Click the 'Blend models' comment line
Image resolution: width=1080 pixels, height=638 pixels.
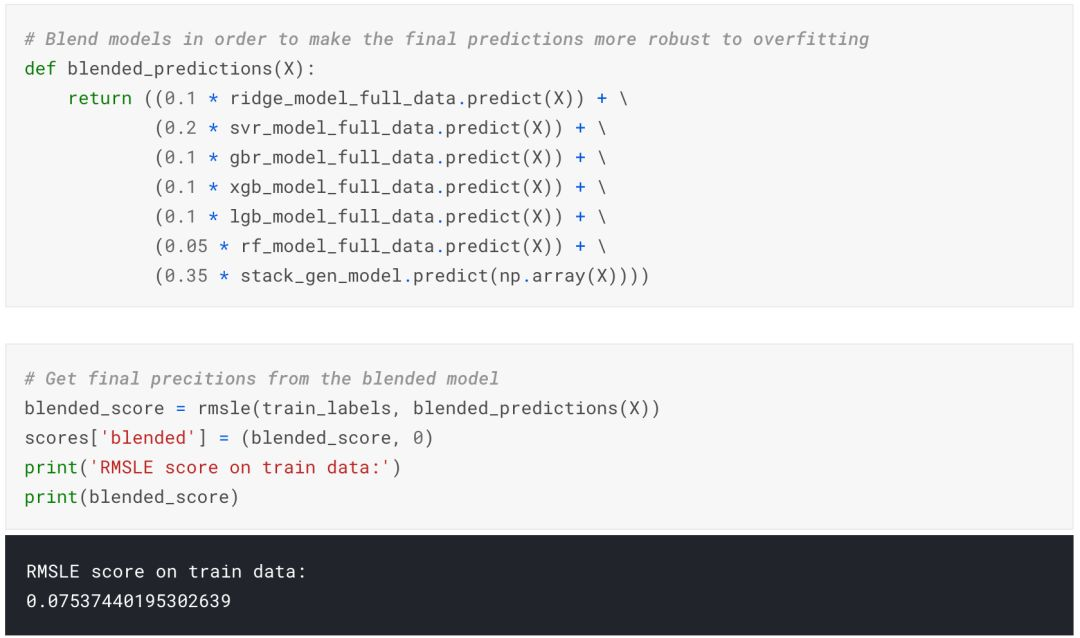[x=447, y=39]
